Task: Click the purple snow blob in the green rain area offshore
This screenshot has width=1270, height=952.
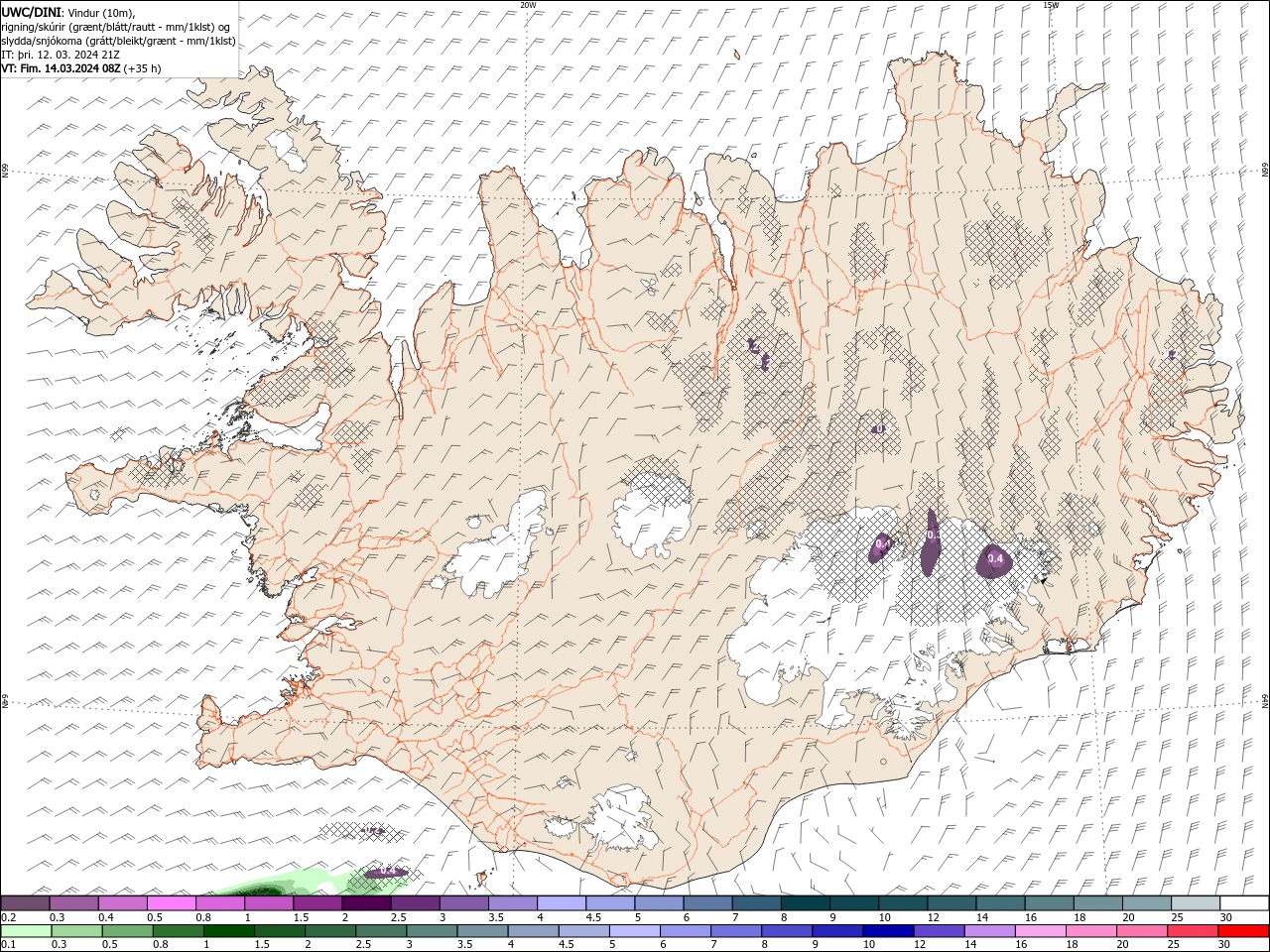Action: (386, 873)
